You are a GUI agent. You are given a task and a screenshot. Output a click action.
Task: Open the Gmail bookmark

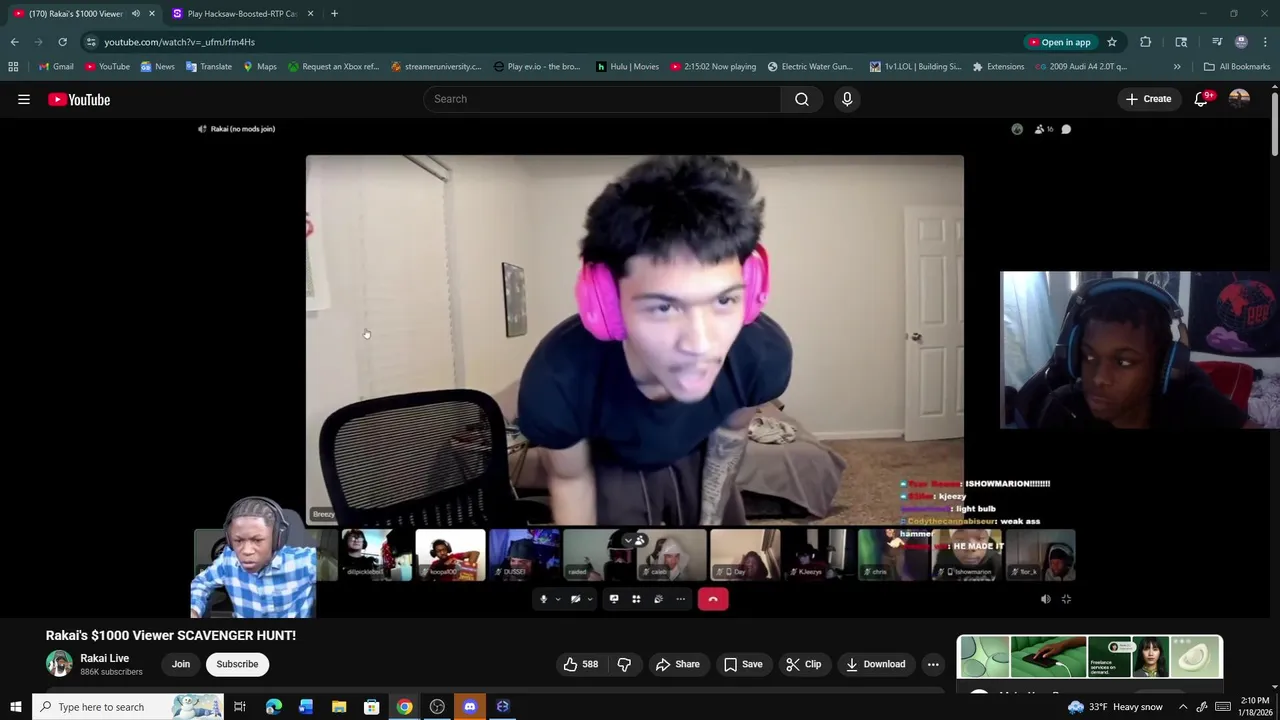tap(56, 67)
